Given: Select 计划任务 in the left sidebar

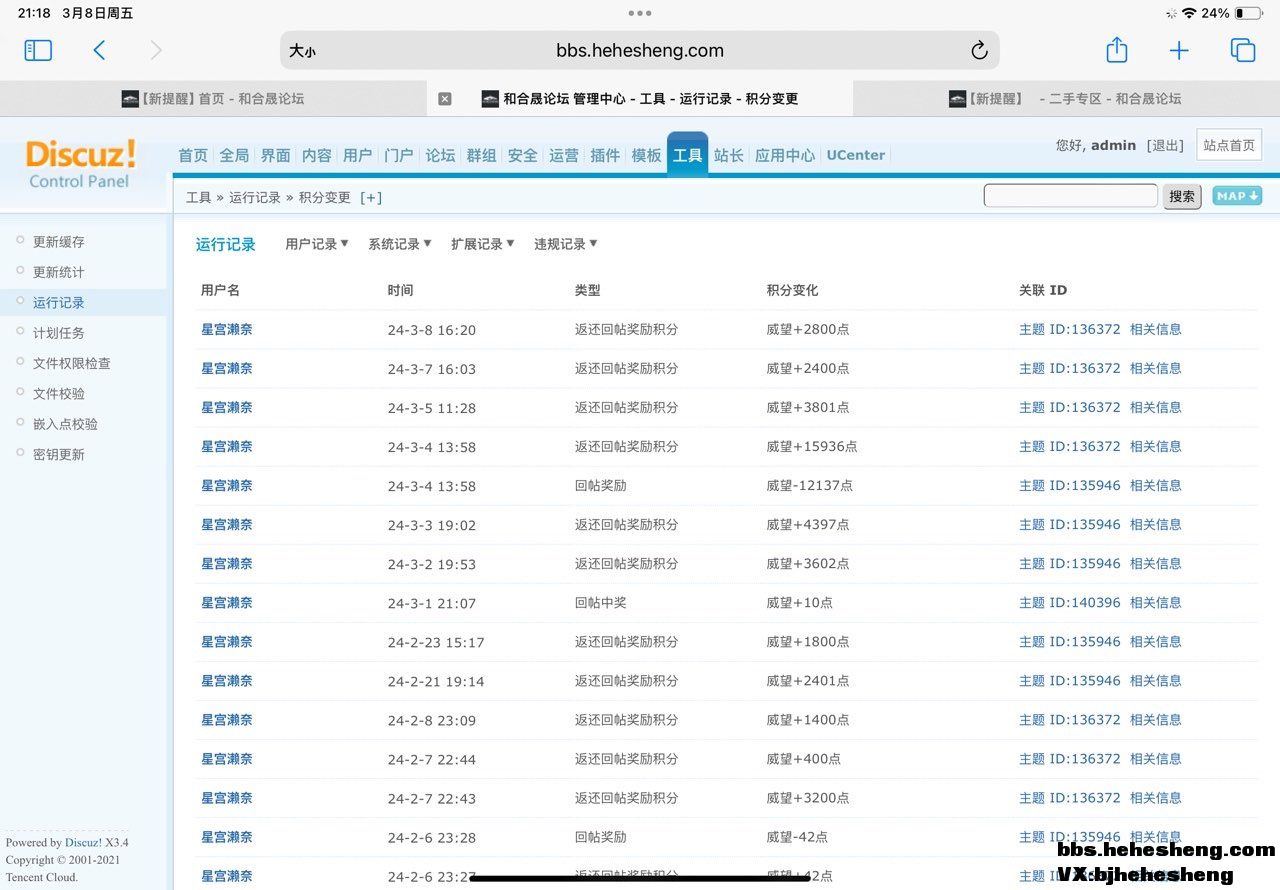Looking at the screenshot, I should (x=58, y=333).
